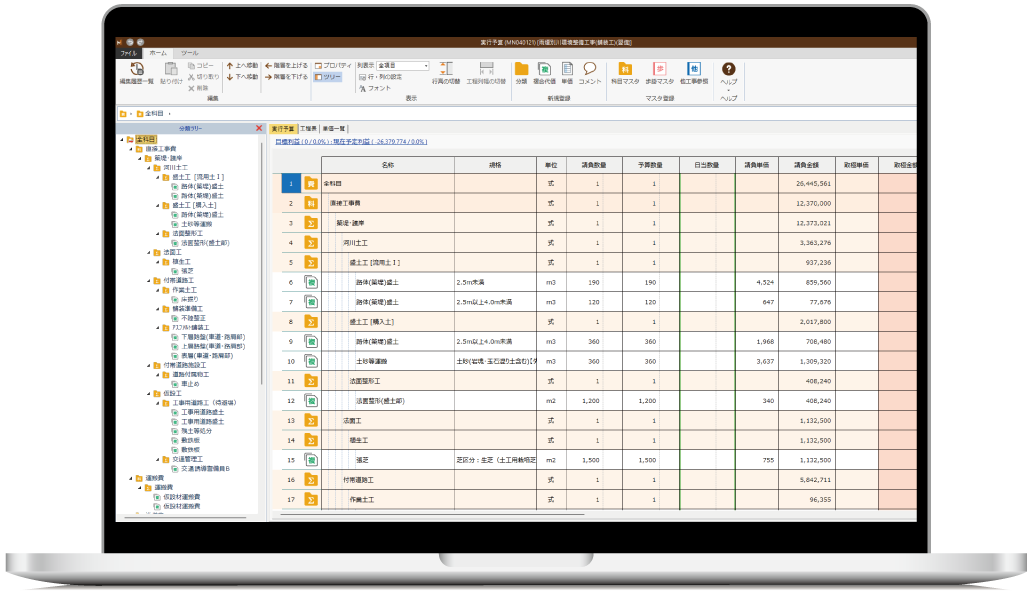Open the 編集履歴一覧 edit history list

point(136,72)
